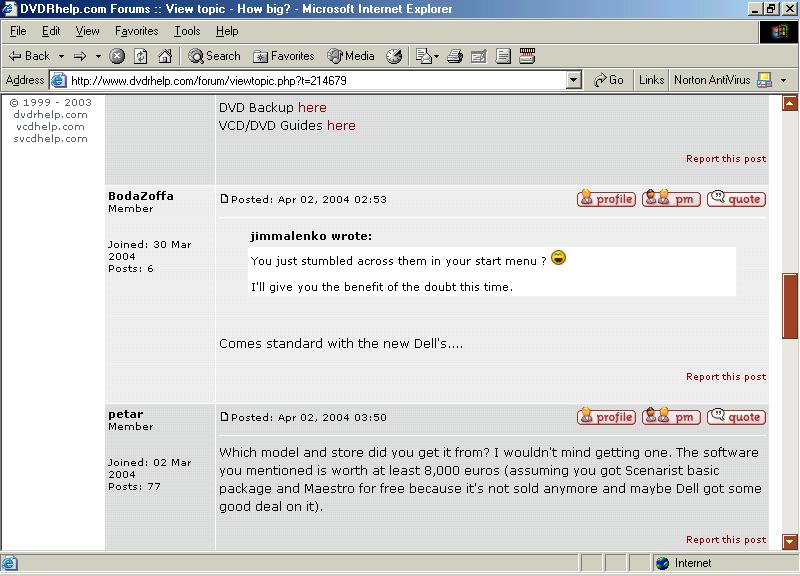
Task: Open the Back history dropdown arrow
Action: pos(61,56)
